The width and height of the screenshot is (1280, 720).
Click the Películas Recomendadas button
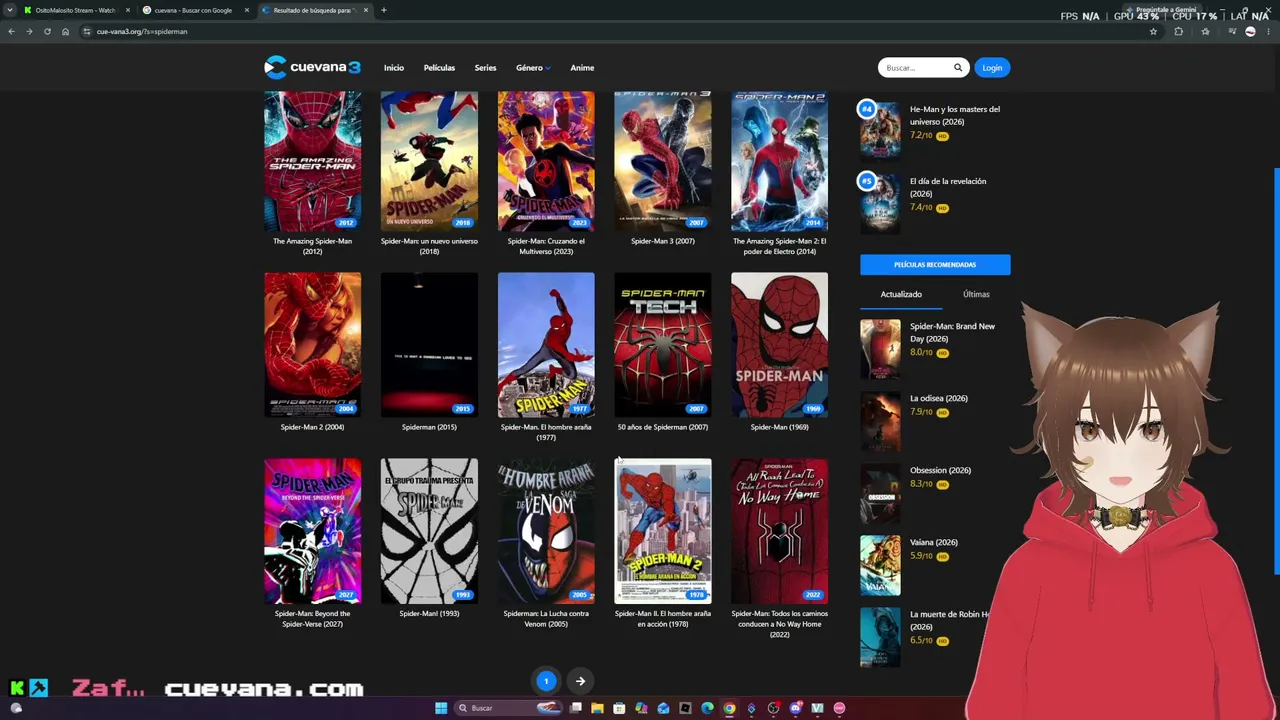[935, 265]
